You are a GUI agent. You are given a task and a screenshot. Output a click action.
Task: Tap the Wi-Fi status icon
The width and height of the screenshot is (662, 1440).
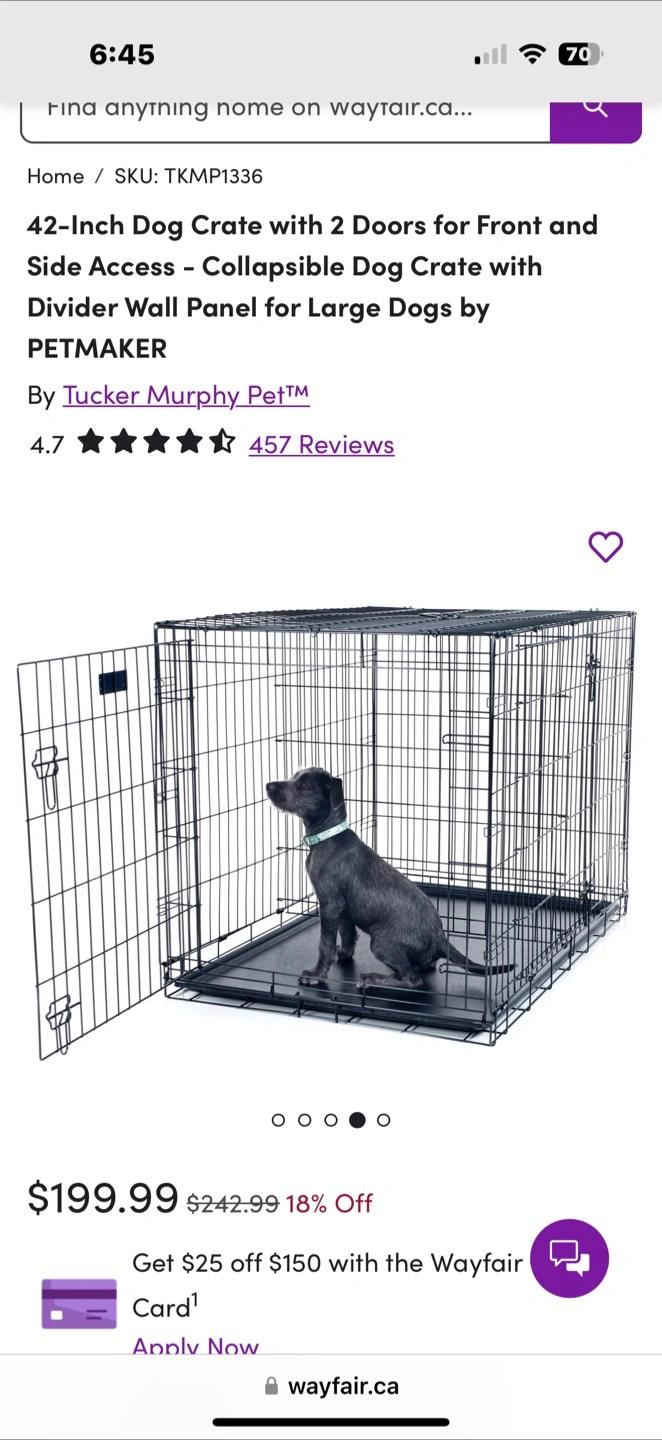pos(533,54)
